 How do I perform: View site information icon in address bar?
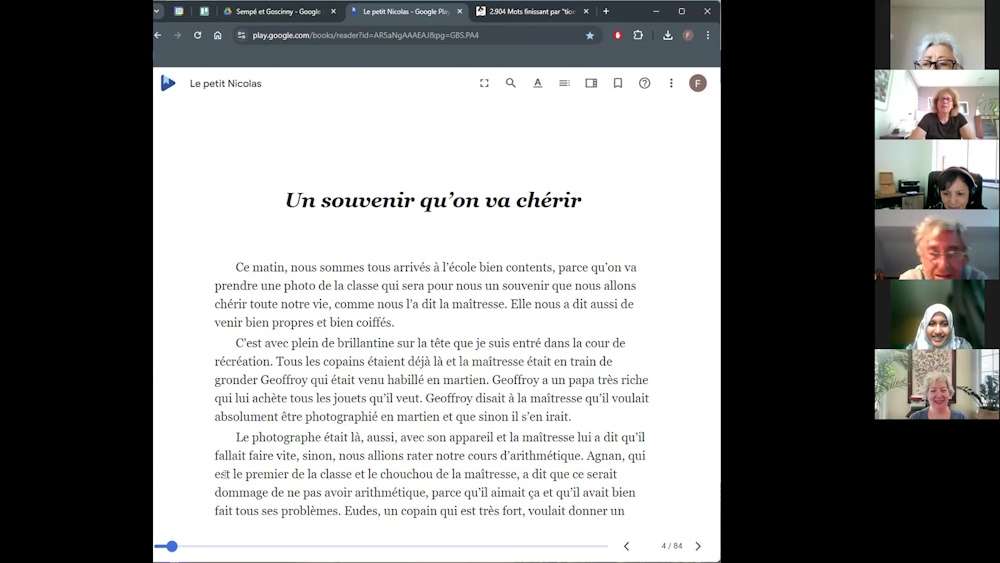pyautogui.click(x=241, y=35)
